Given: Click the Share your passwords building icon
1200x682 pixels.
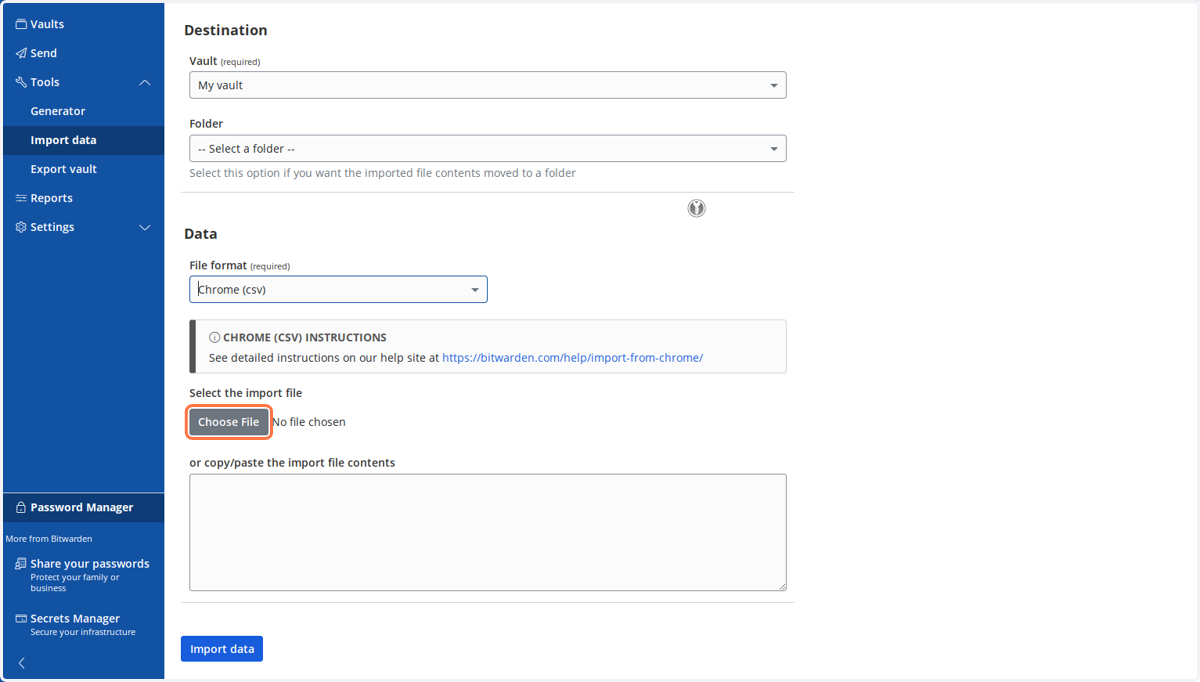Looking at the screenshot, I should (21, 564).
